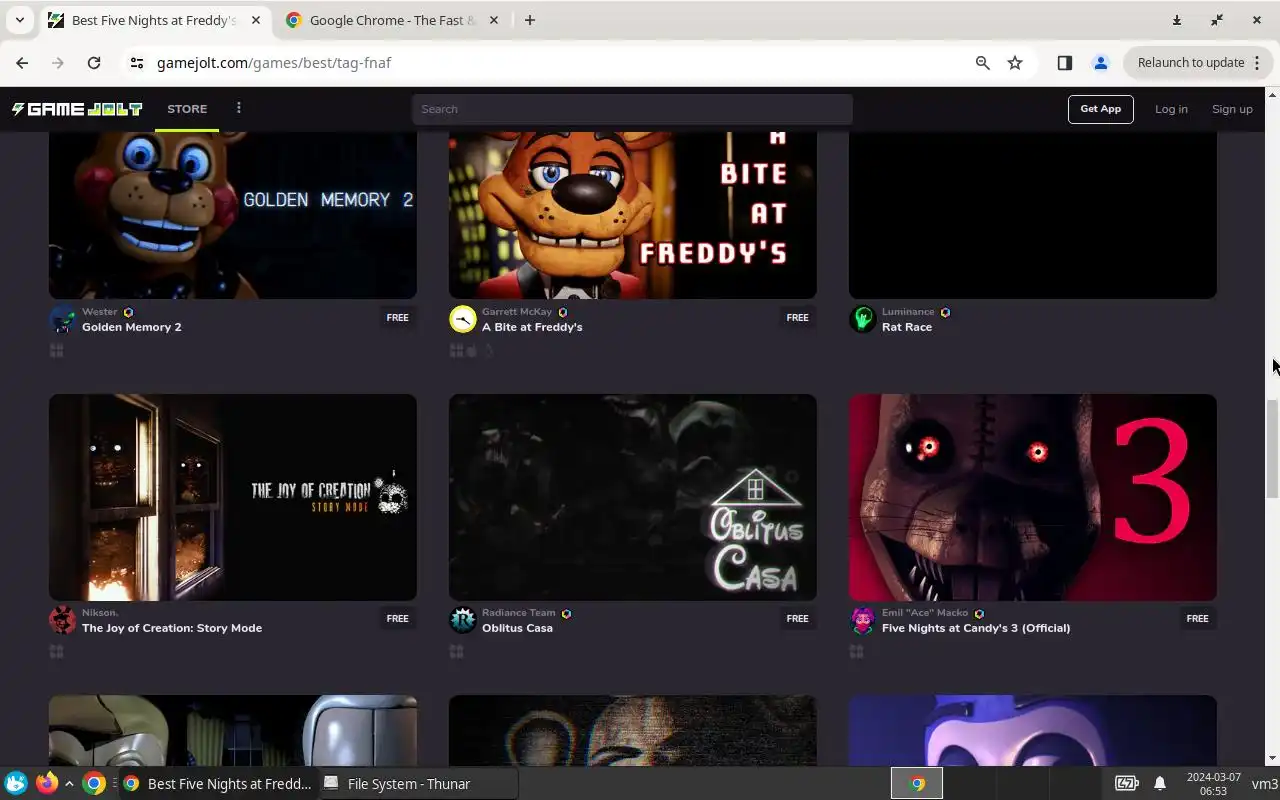Open the Chrome profile icon
The width and height of the screenshot is (1280, 800).
[x=1100, y=62]
